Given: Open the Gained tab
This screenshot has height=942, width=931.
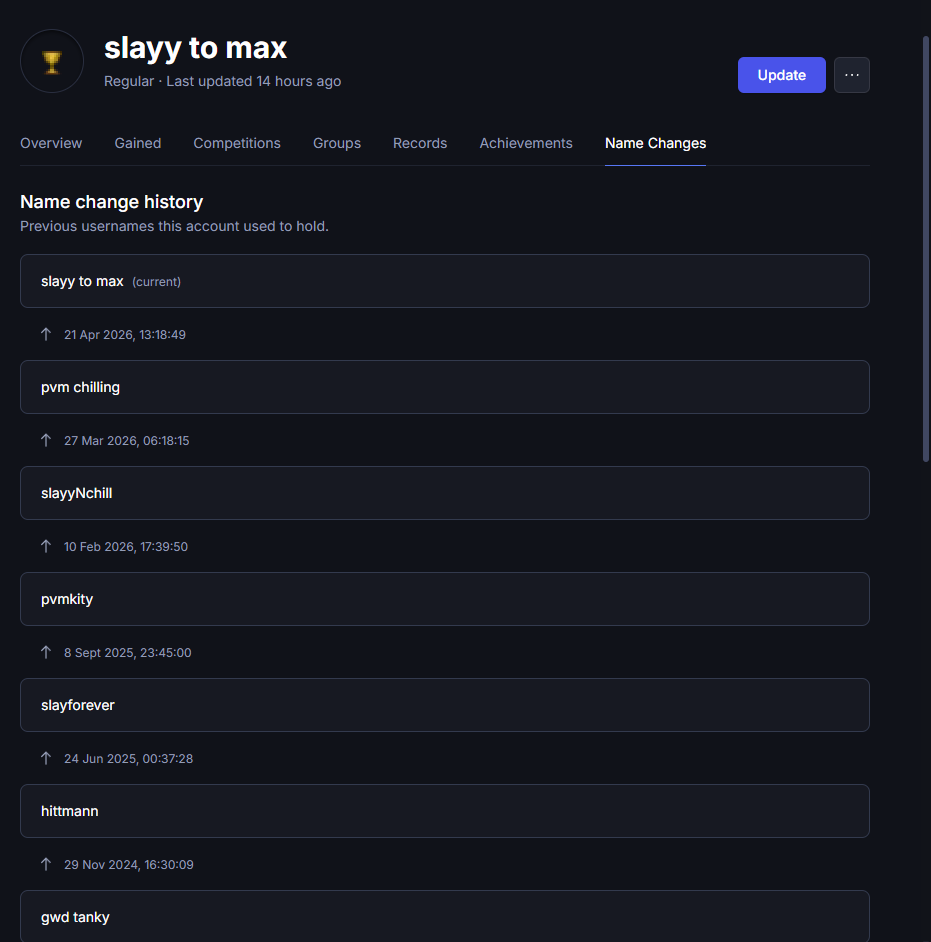Looking at the screenshot, I should click(138, 143).
